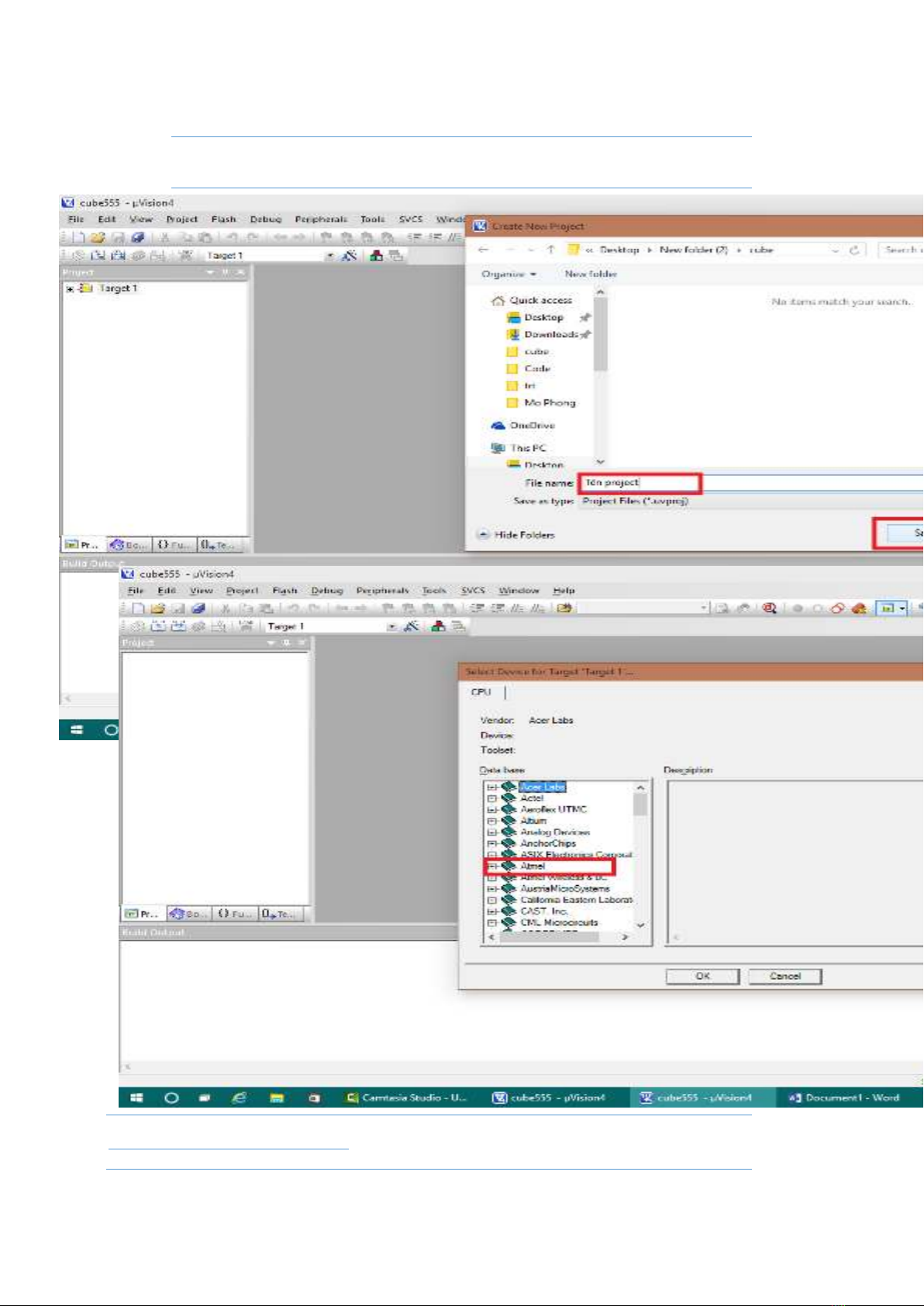Click the Cortana circle on the full taskbar
This screenshot has height=1306, width=924.
click(172, 1098)
